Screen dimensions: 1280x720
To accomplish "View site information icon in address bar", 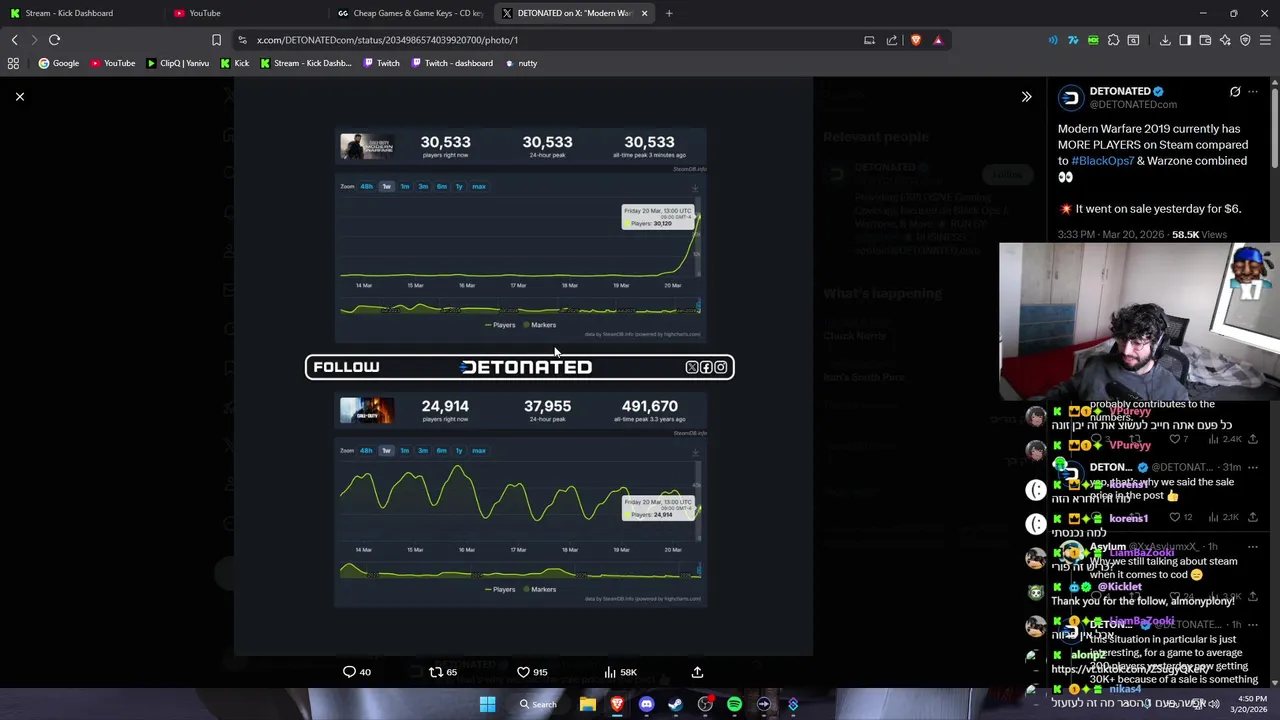I will [242, 40].
